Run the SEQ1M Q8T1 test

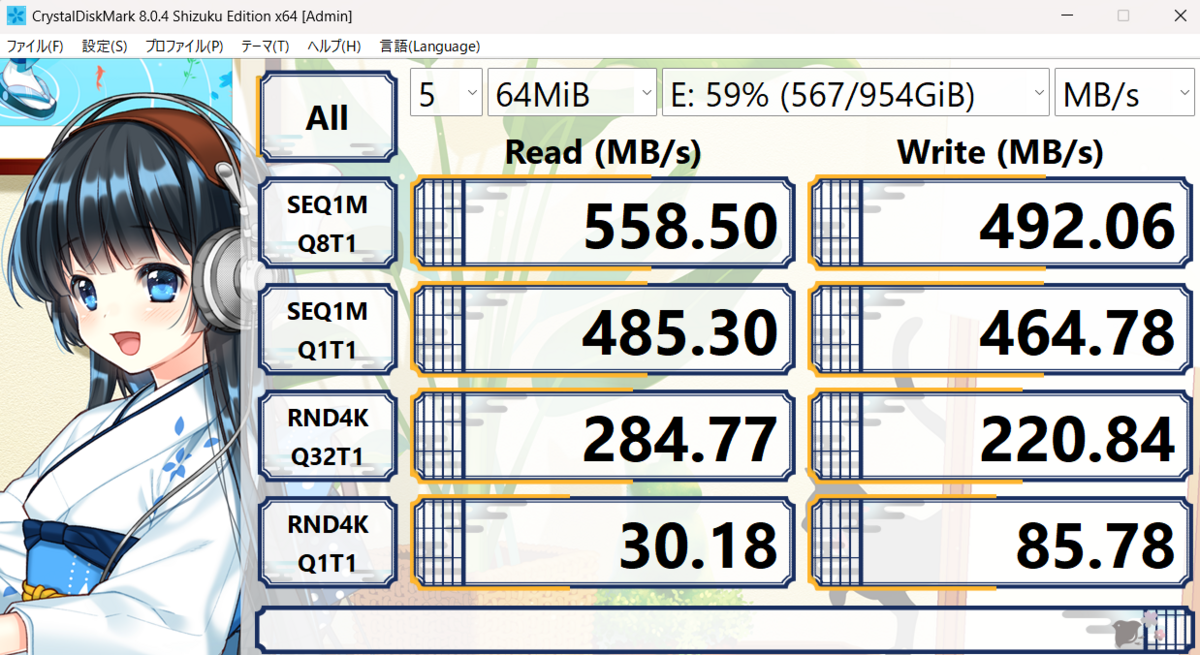(x=327, y=222)
